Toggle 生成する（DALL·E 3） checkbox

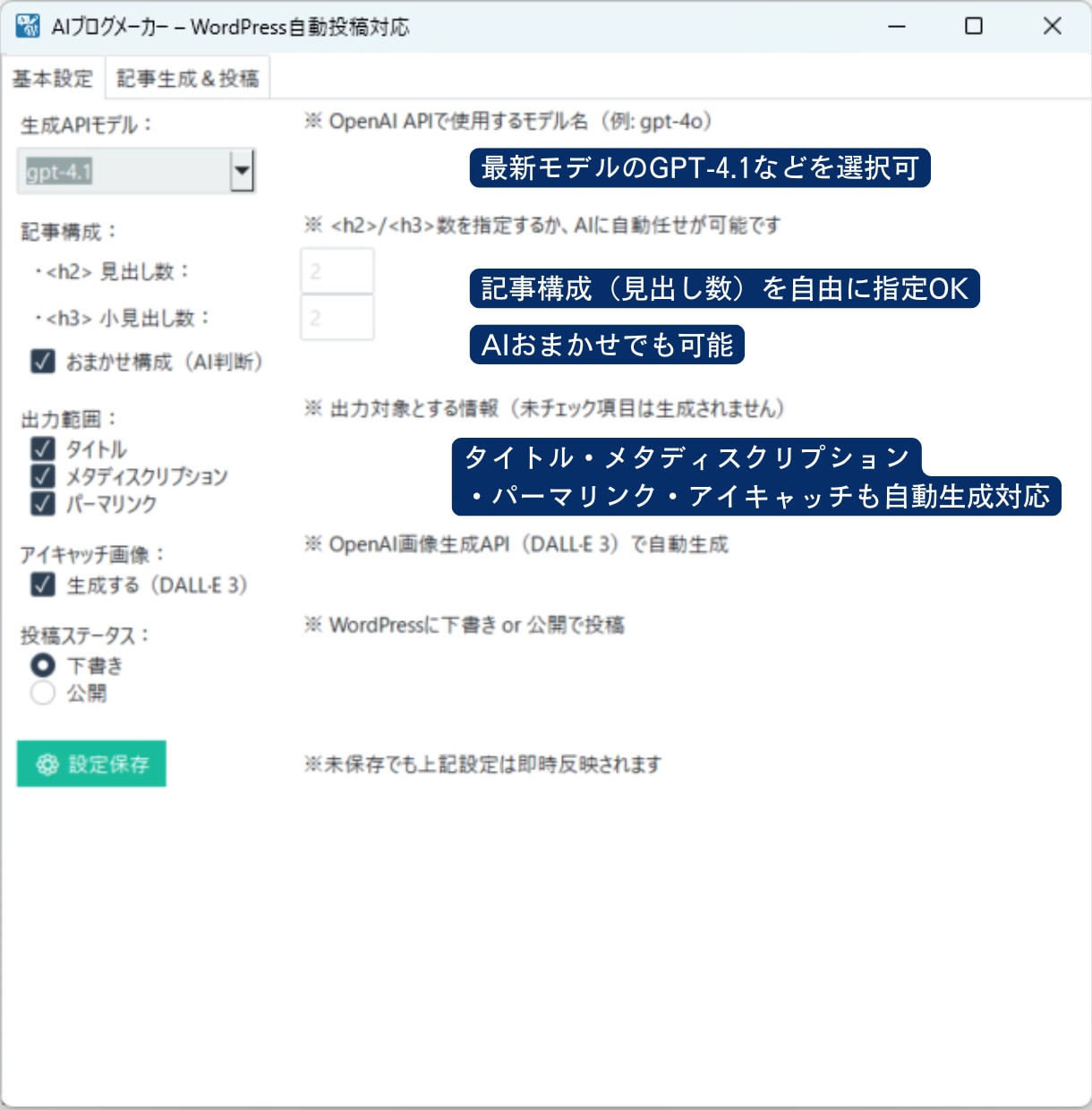(x=43, y=585)
